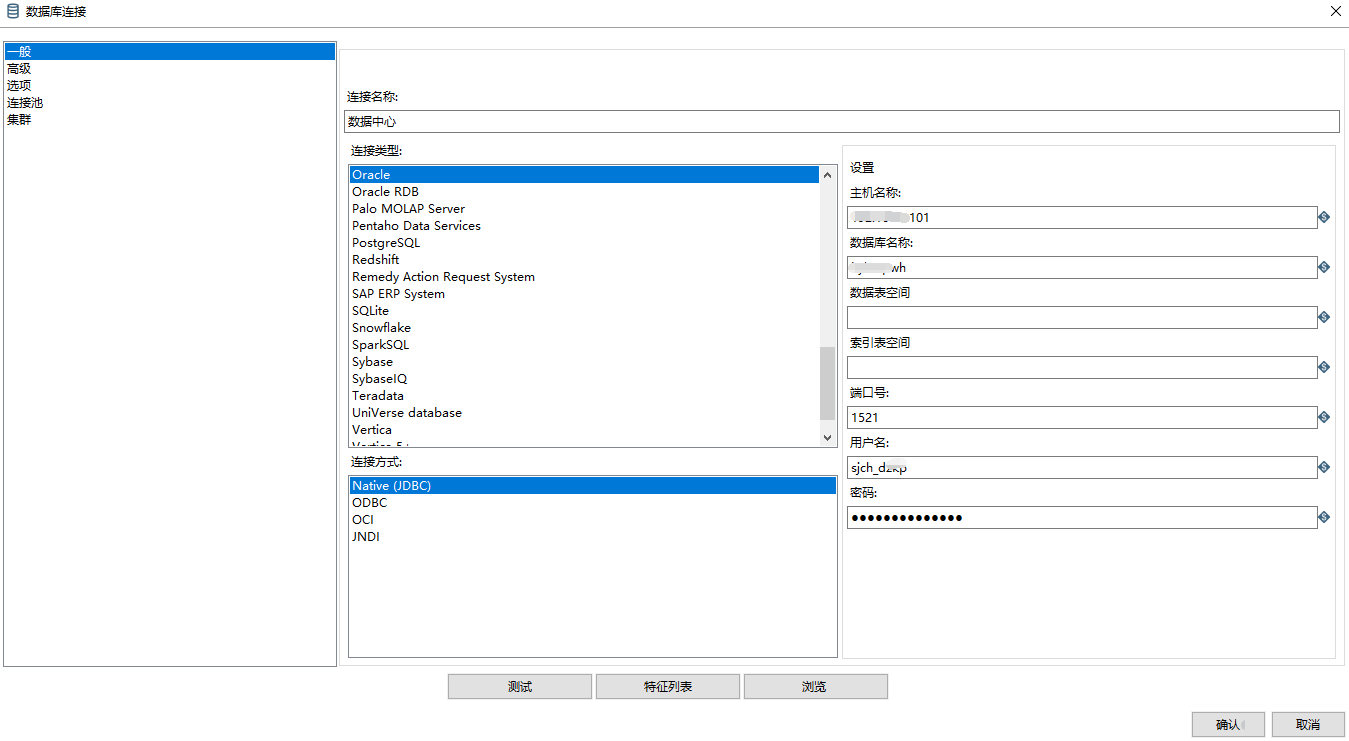
Task: Select SQLite from the connection type list
Action: pos(370,310)
